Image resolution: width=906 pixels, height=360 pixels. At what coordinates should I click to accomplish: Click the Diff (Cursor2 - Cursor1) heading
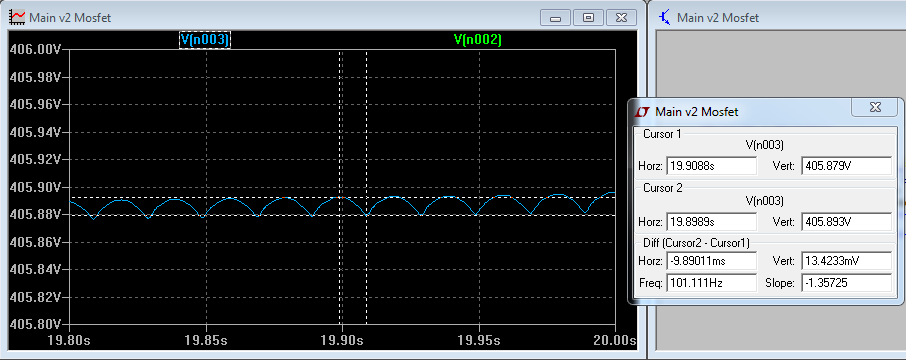click(696, 243)
